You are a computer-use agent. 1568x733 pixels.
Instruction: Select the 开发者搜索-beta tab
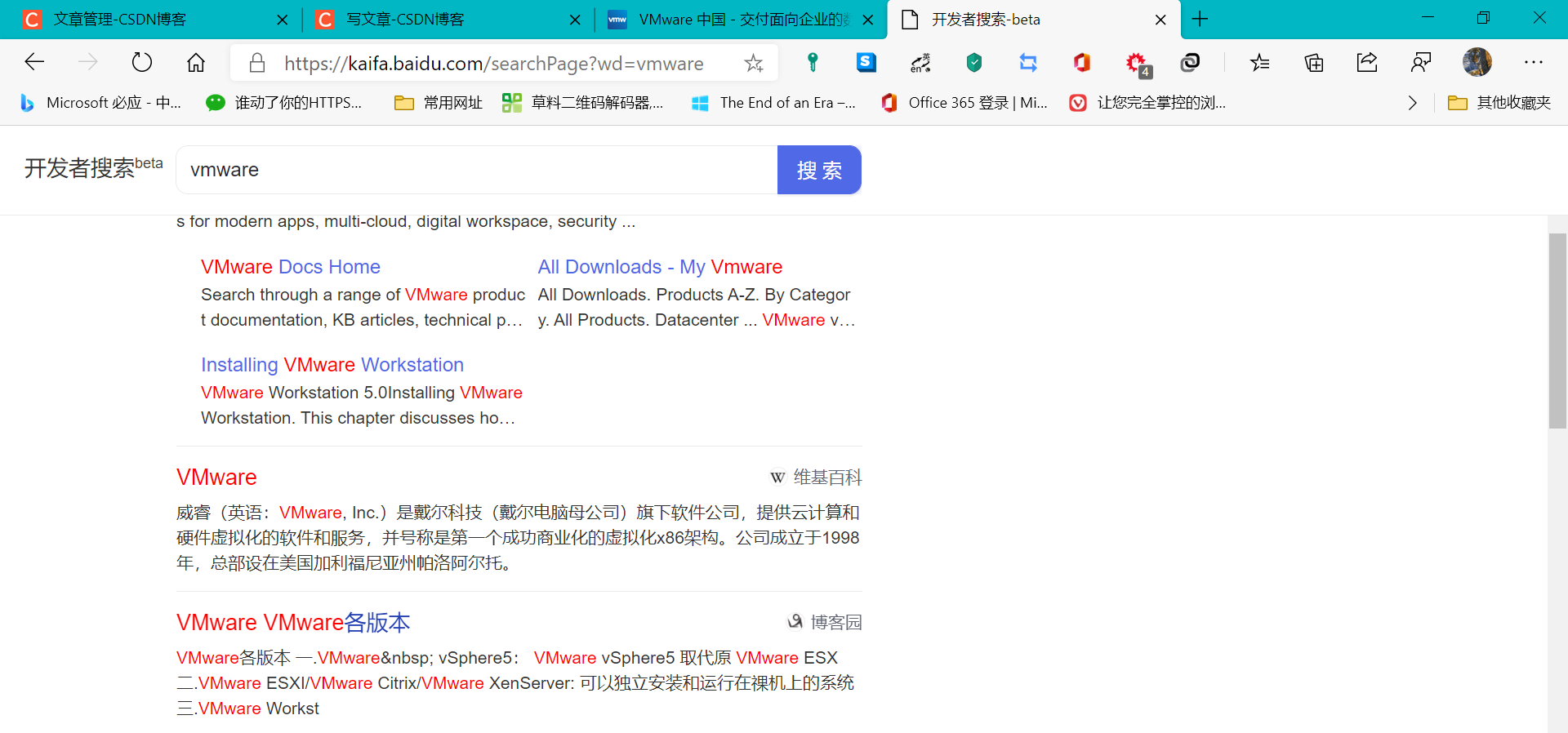[1033, 20]
